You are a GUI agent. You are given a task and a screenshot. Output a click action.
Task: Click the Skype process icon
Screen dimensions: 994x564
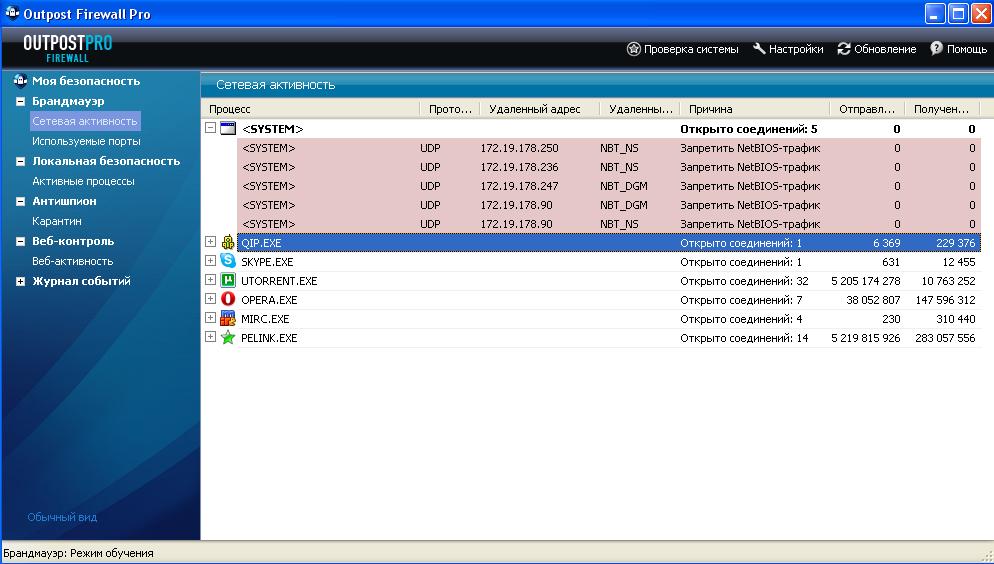pyautogui.click(x=228, y=261)
